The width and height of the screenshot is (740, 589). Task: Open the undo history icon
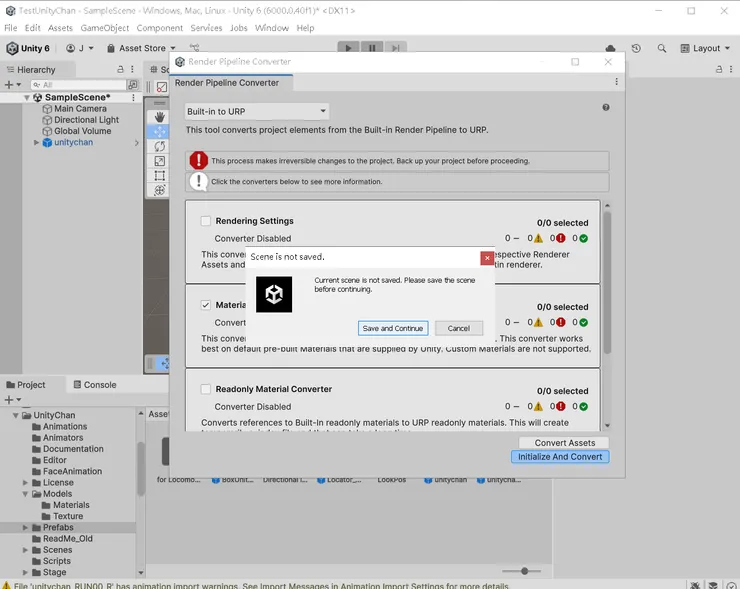coord(636,48)
